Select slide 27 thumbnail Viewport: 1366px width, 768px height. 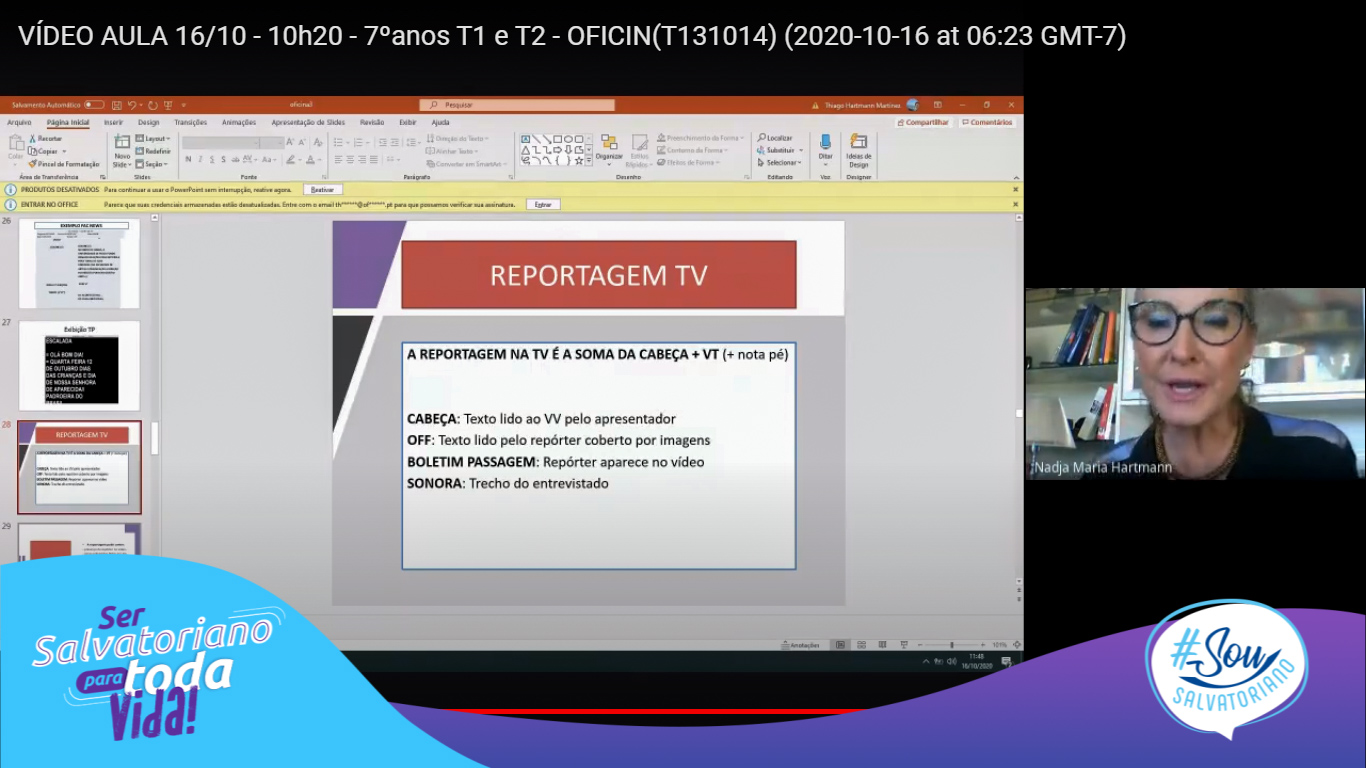coord(79,366)
